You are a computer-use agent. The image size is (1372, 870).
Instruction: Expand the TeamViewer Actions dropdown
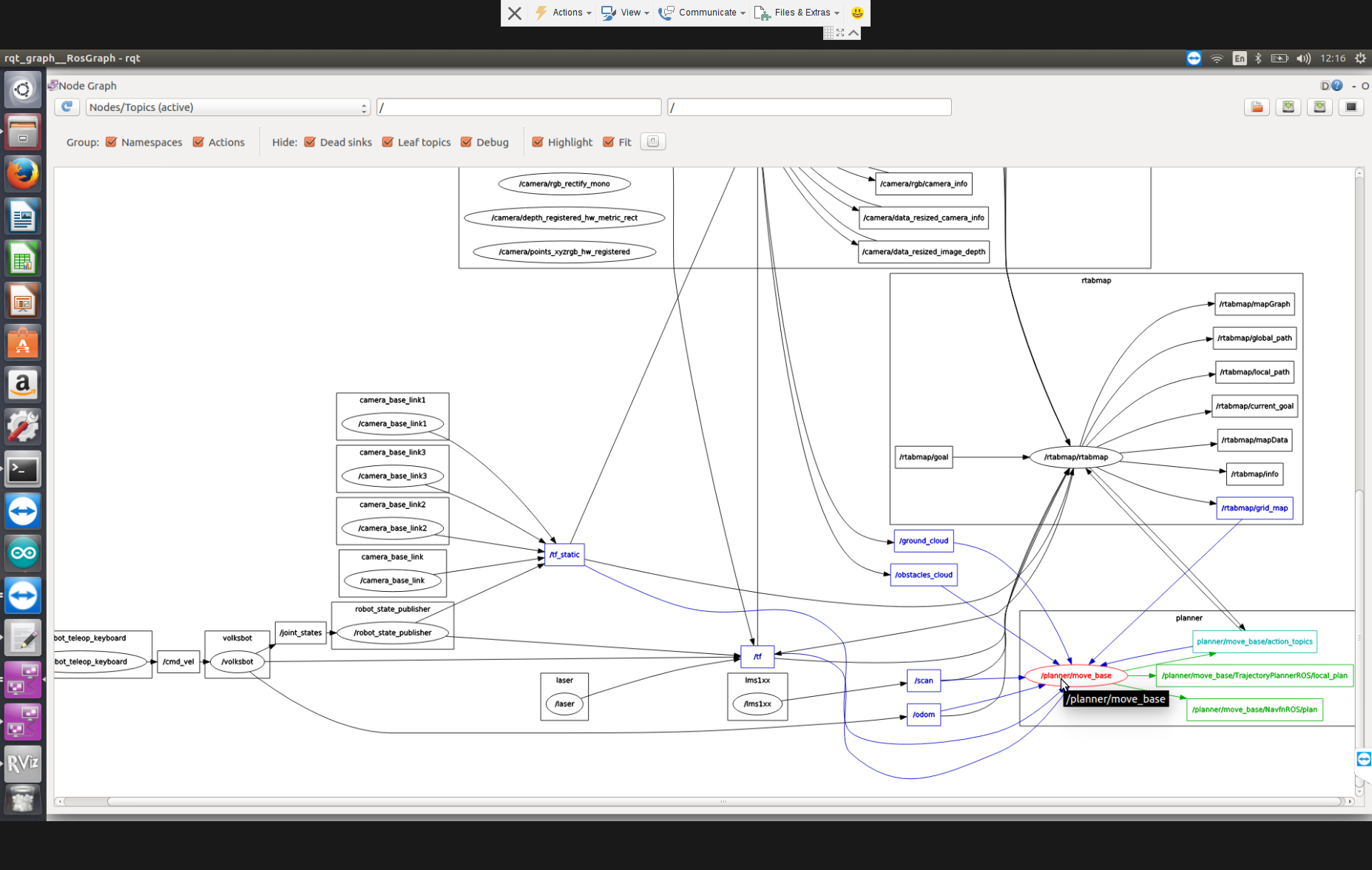(564, 13)
